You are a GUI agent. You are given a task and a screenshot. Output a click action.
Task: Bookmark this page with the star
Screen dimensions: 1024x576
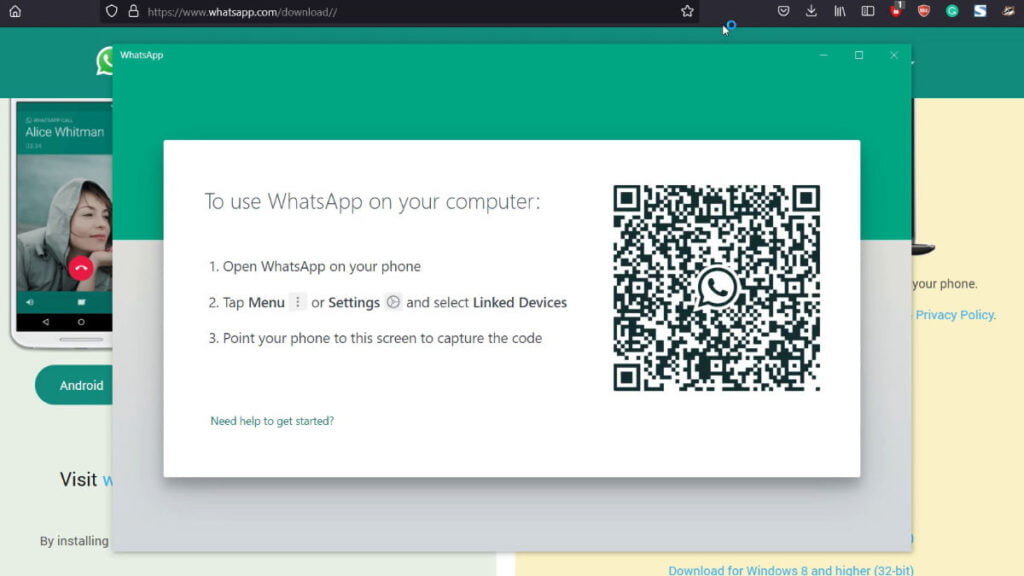point(687,12)
